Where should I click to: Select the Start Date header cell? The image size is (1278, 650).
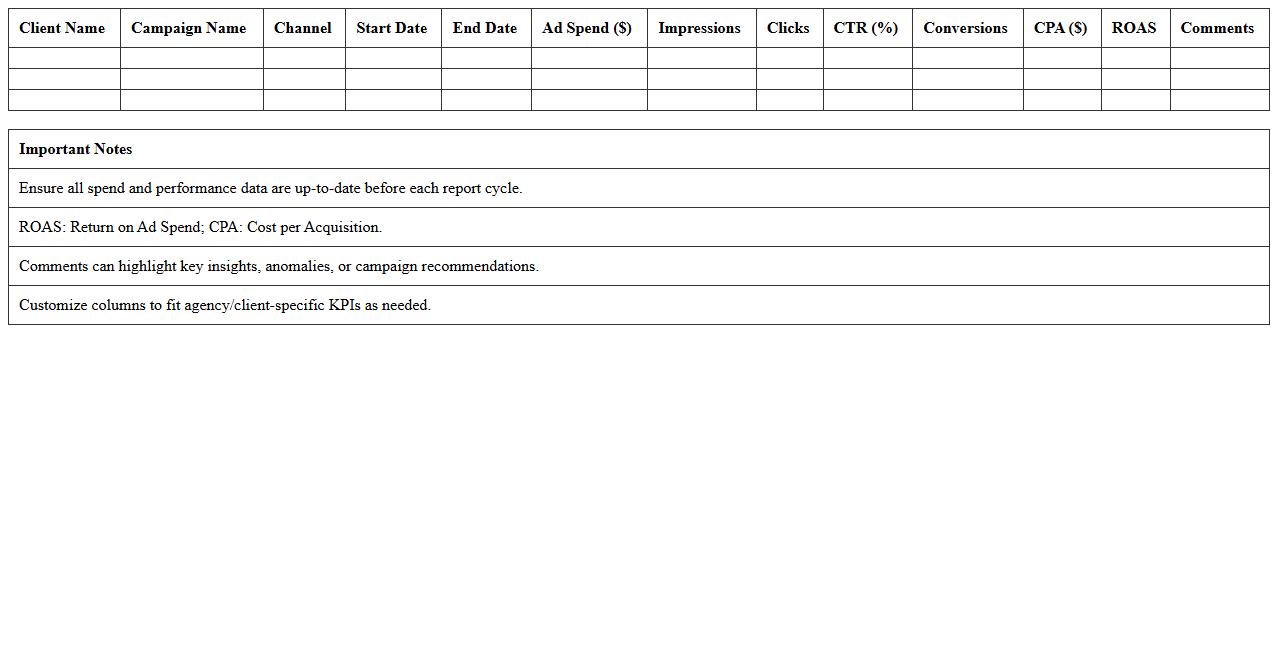[x=391, y=28]
